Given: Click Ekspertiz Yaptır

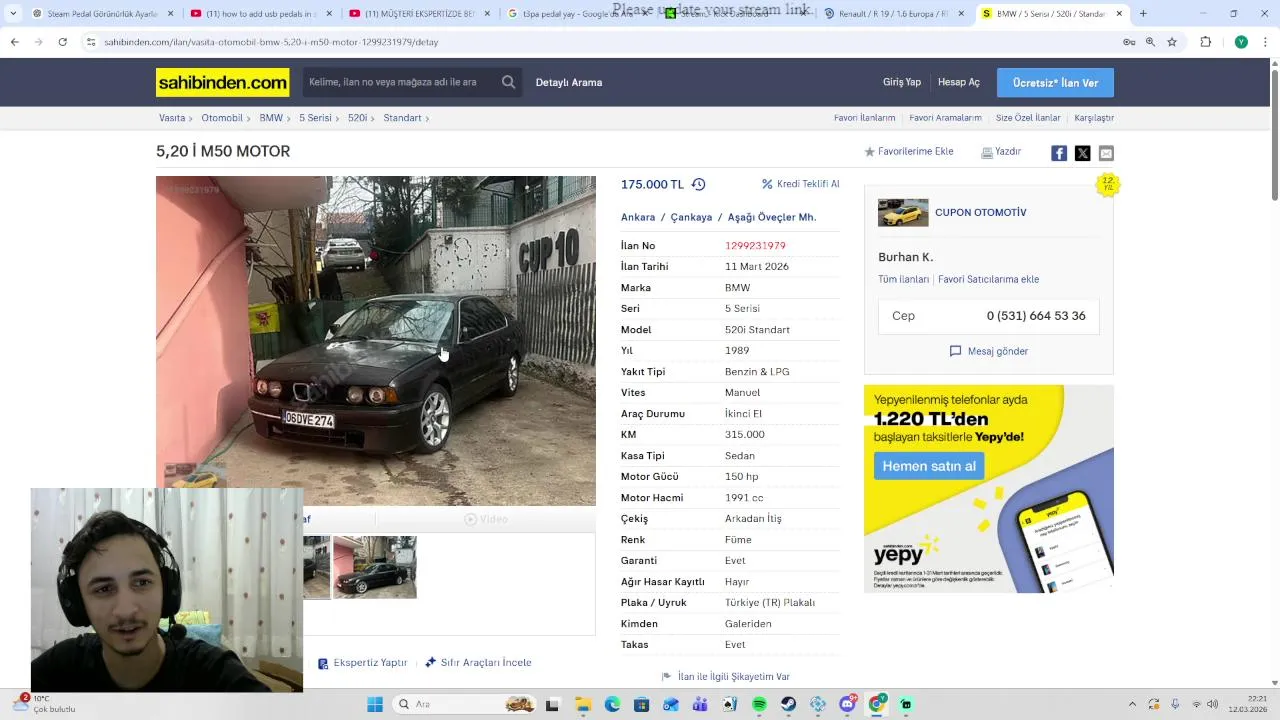Looking at the screenshot, I should pos(362,662).
